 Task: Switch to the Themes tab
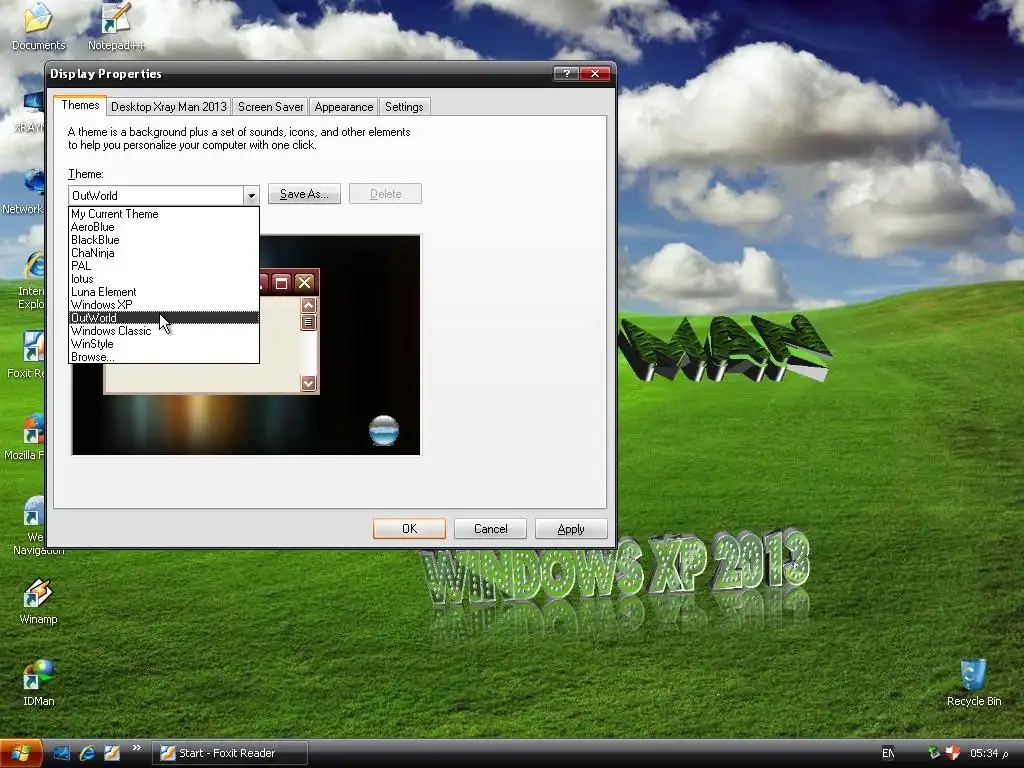point(80,105)
